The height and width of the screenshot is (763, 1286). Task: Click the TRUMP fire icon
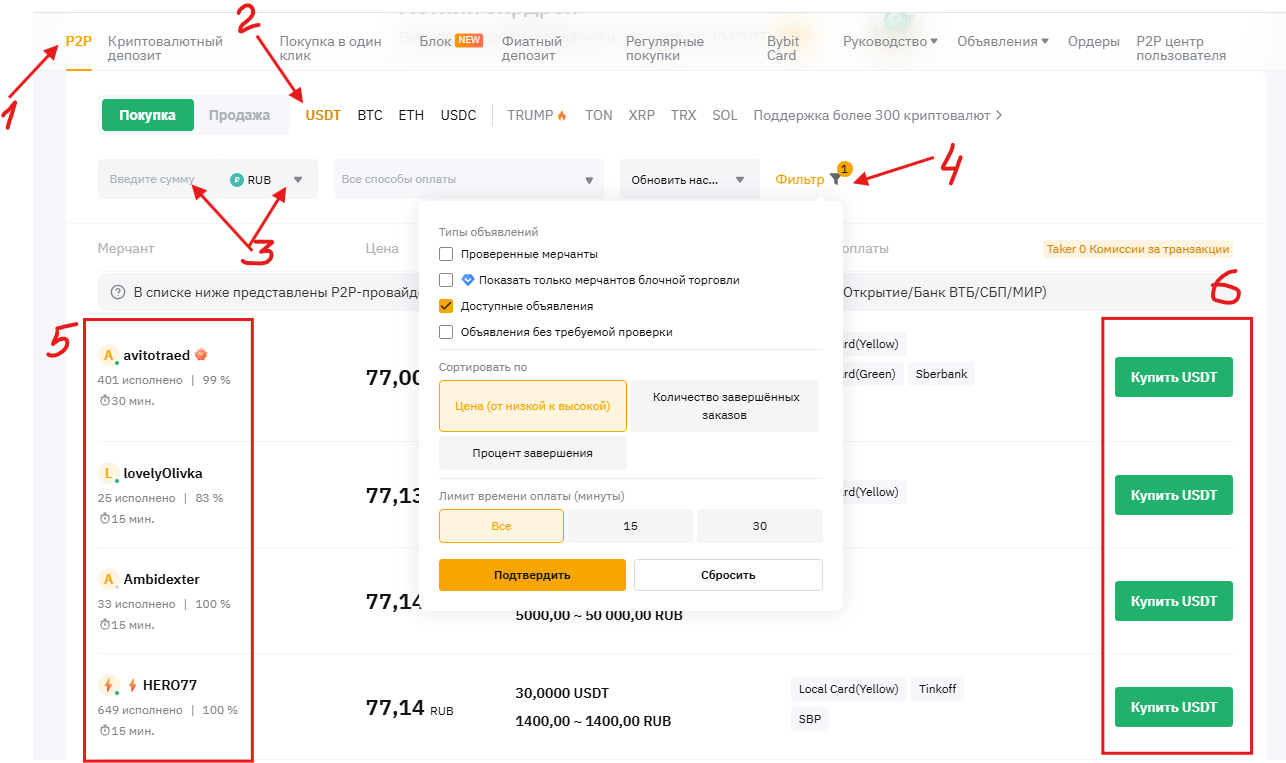(562, 116)
